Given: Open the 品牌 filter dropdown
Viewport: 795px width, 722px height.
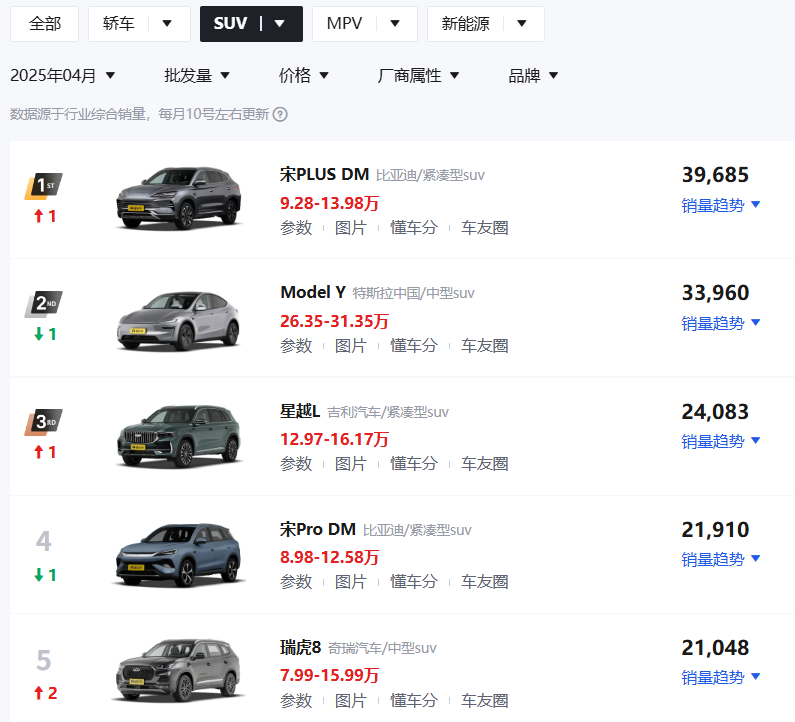Looking at the screenshot, I should (533, 76).
